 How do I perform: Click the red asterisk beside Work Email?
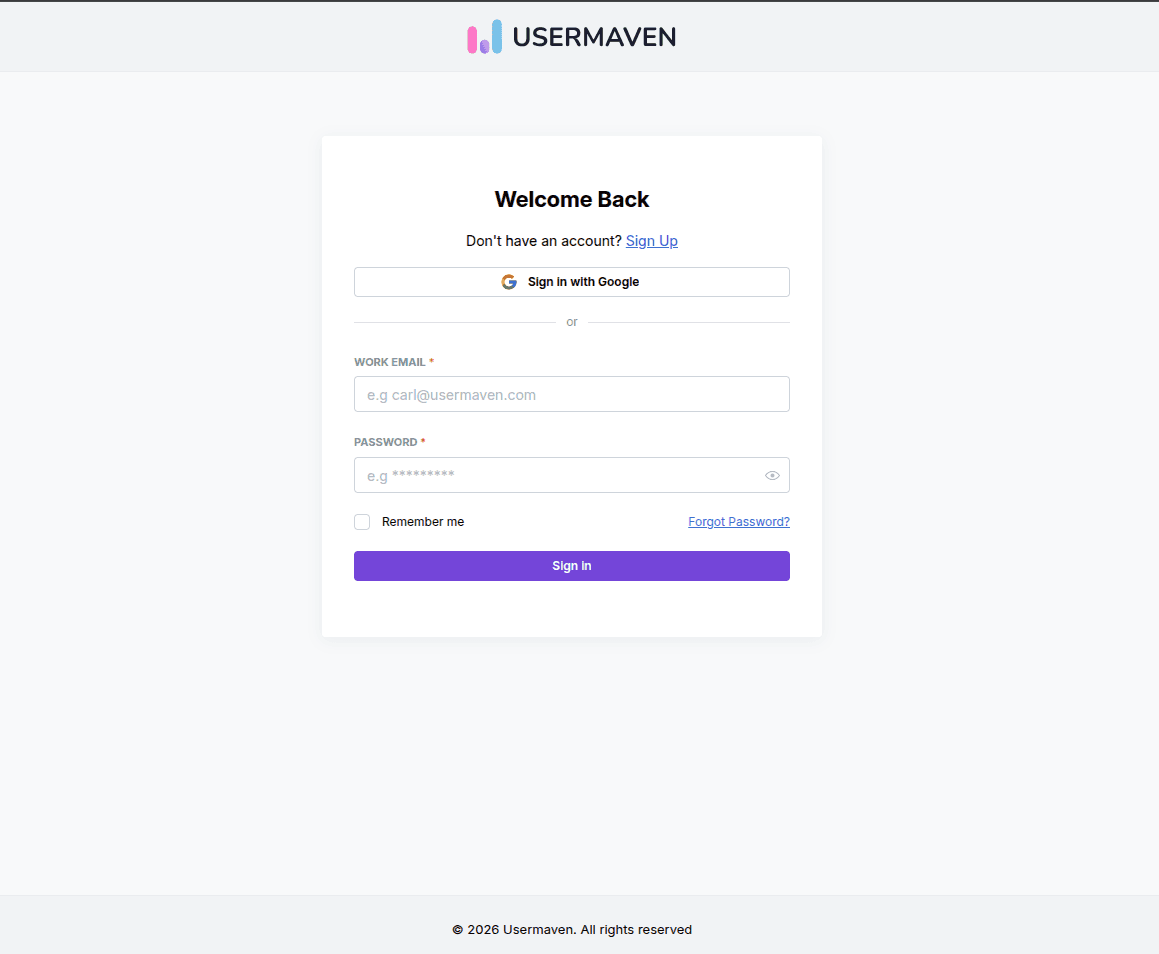(432, 361)
